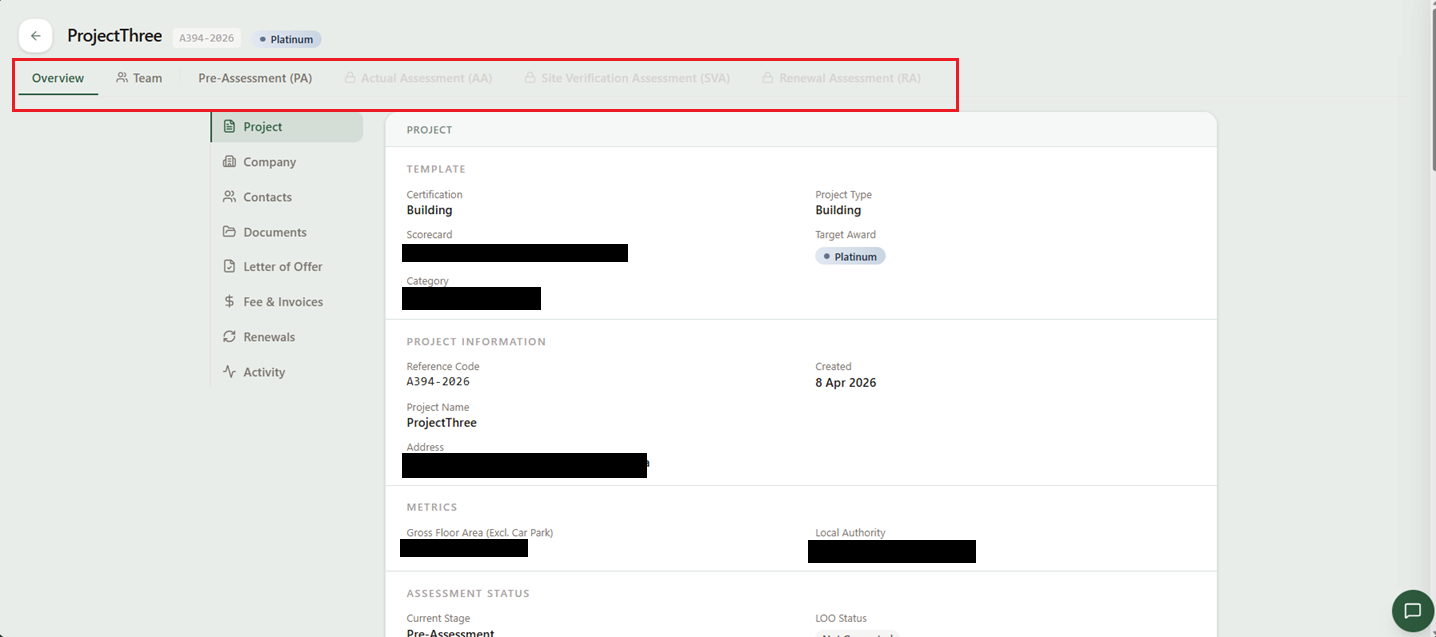Click the Certification value Building
This screenshot has height=637, width=1436.
click(x=429, y=211)
